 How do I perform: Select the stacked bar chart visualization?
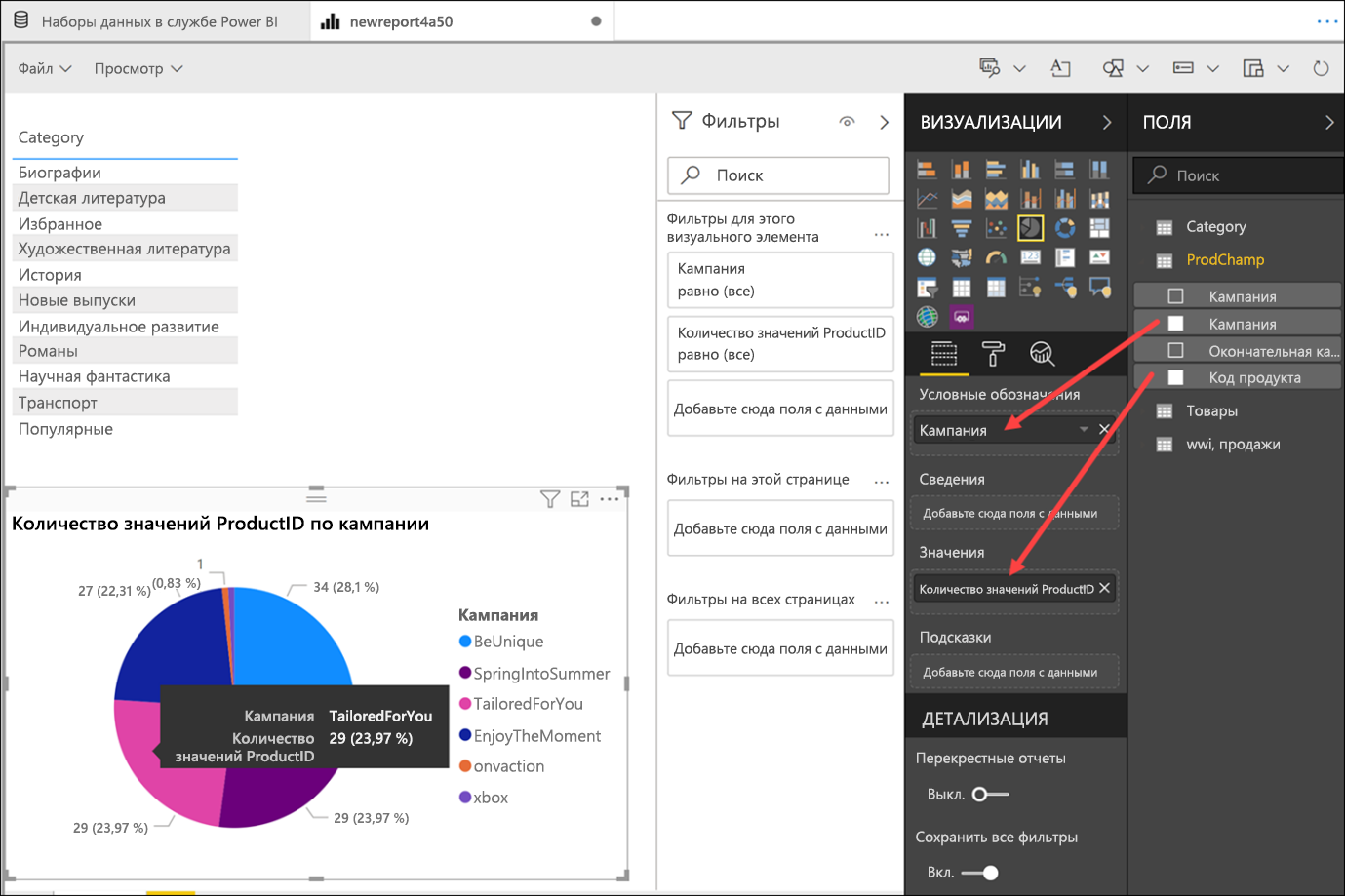coord(927,170)
